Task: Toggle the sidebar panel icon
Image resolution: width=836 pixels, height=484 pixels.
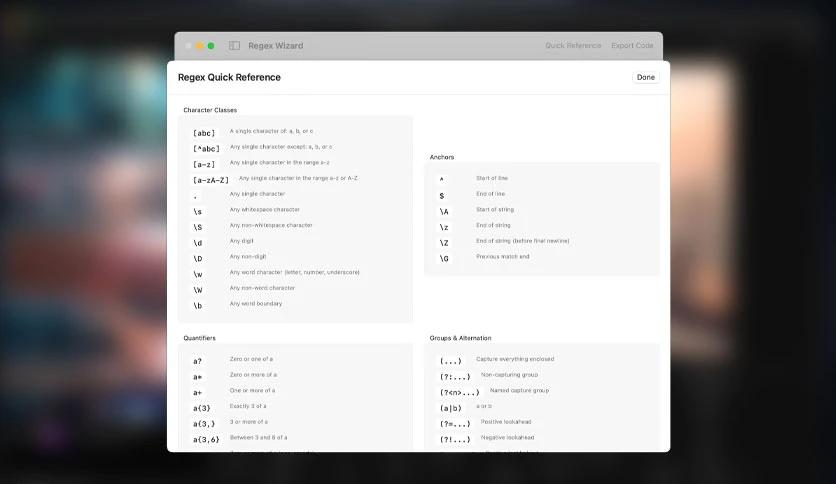Action: pyautogui.click(x=234, y=46)
